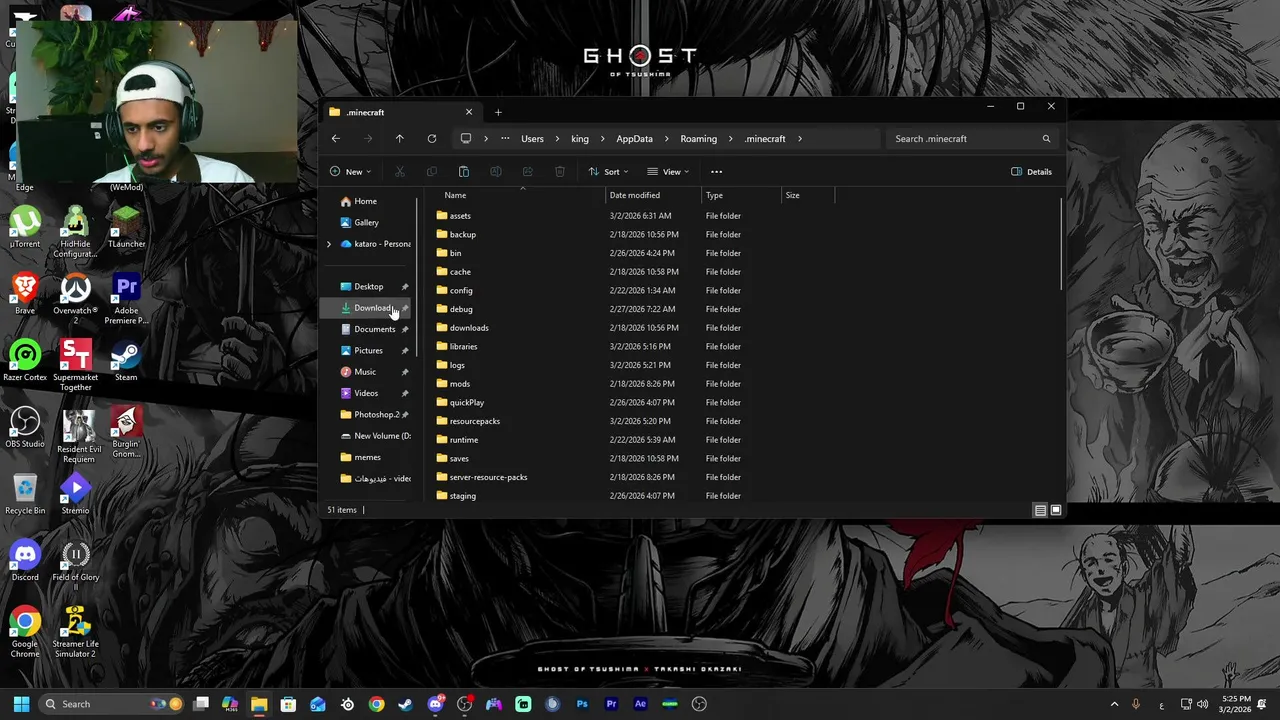The width and height of the screenshot is (1280, 720).
Task: Toggle the Details pane
Action: coord(1031,172)
